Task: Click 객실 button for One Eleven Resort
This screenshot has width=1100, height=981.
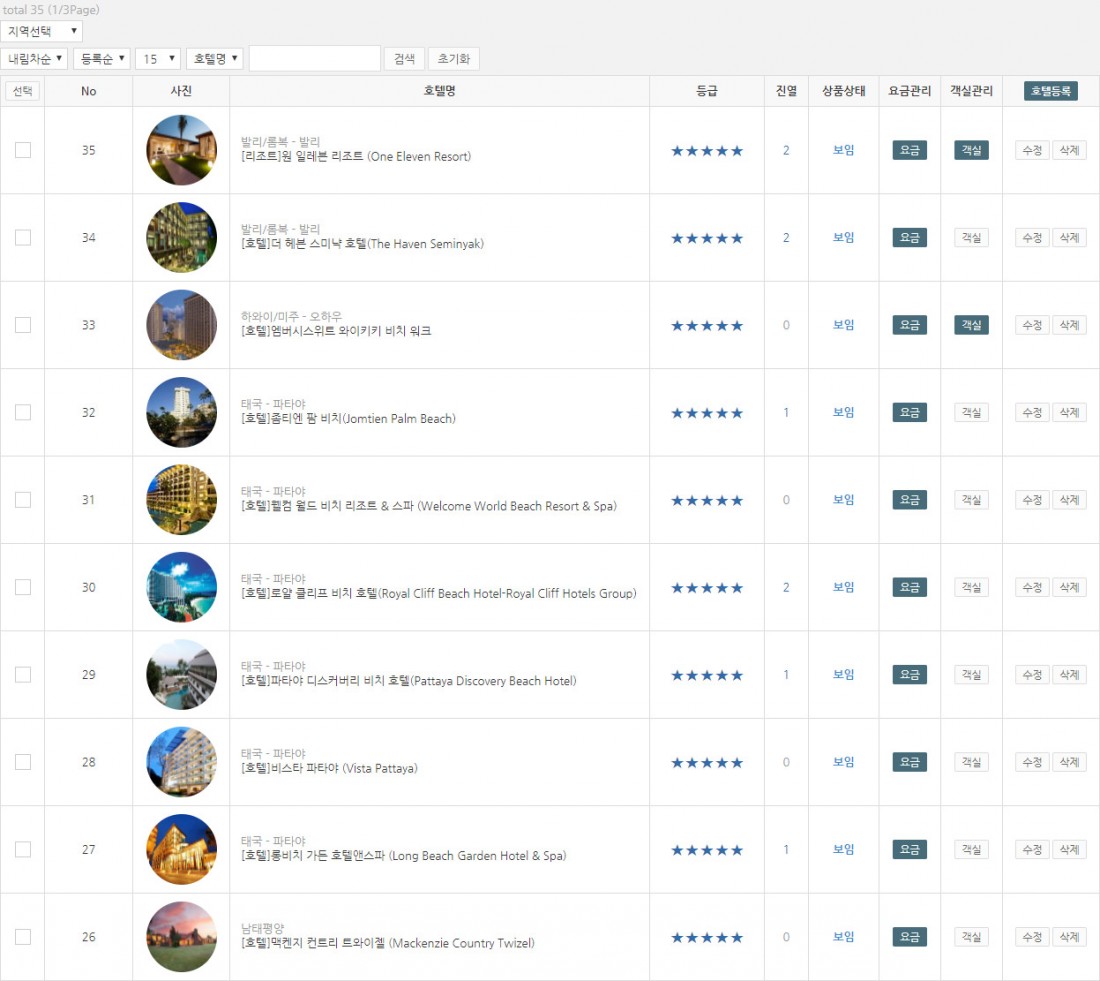Action: click(971, 150)
